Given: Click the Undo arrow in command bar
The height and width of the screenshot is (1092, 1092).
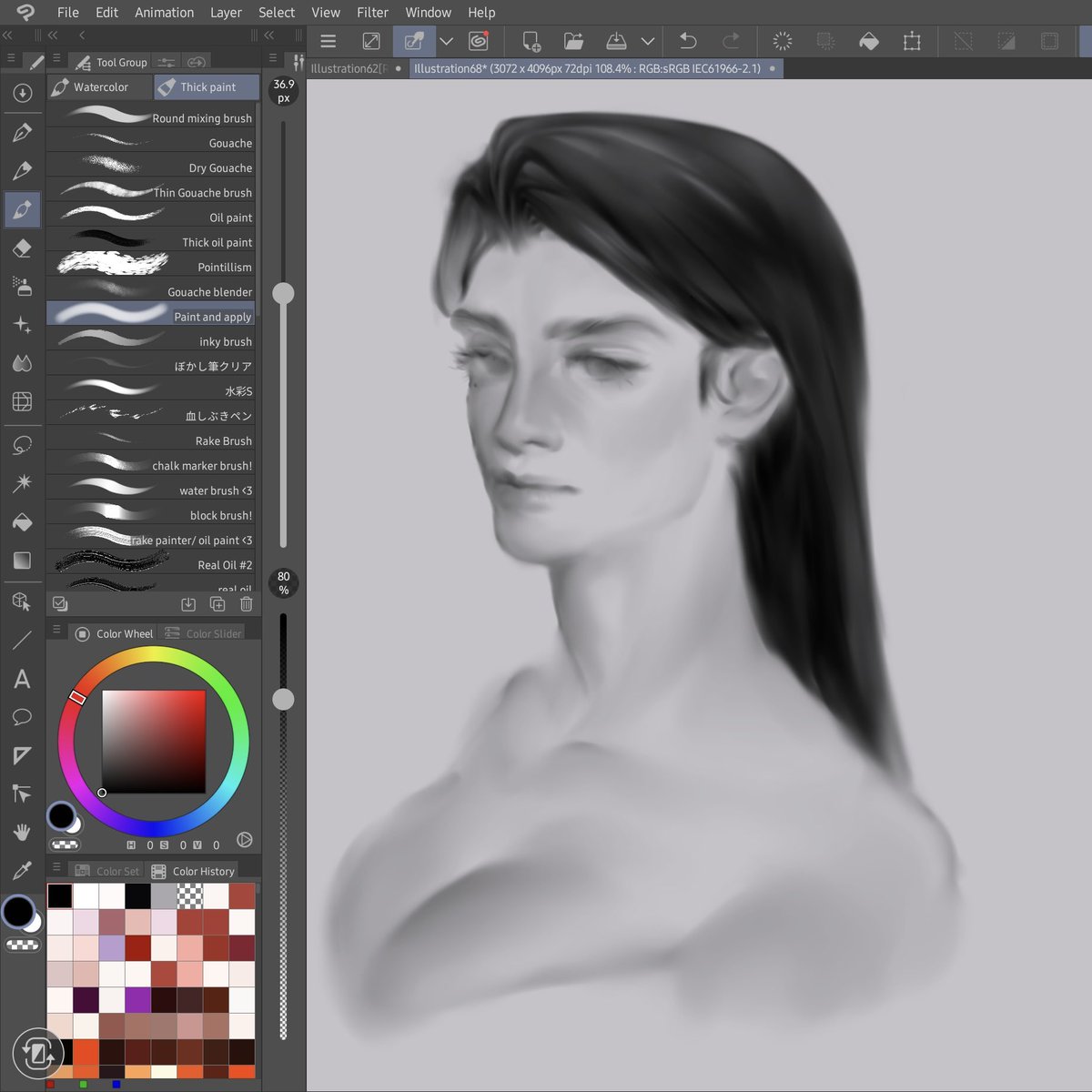Looking at the screenshot, I should click(x=688, y=41).
